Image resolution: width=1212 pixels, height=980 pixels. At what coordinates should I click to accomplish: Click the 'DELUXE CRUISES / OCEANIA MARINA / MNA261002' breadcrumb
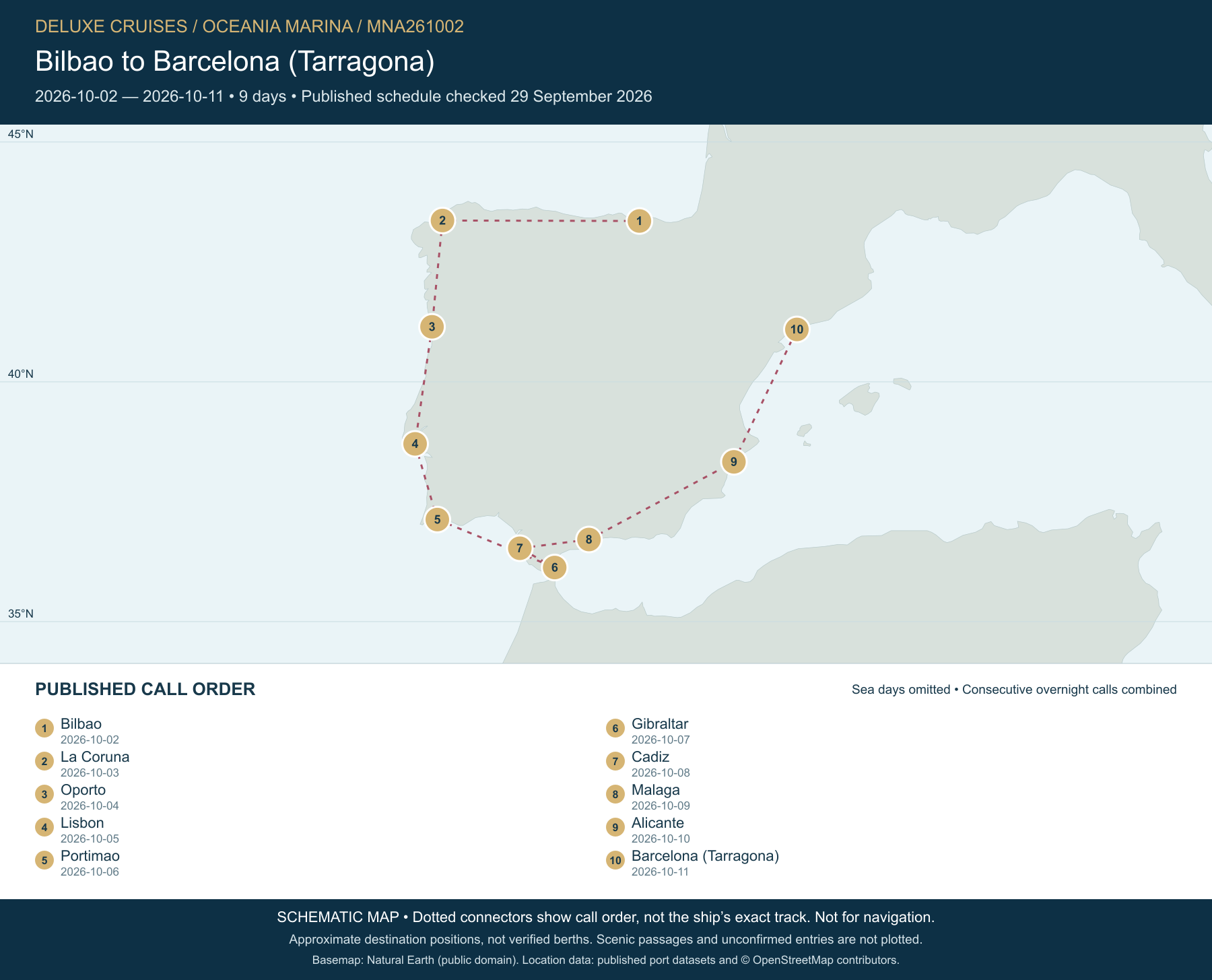[x=249, y=26]
